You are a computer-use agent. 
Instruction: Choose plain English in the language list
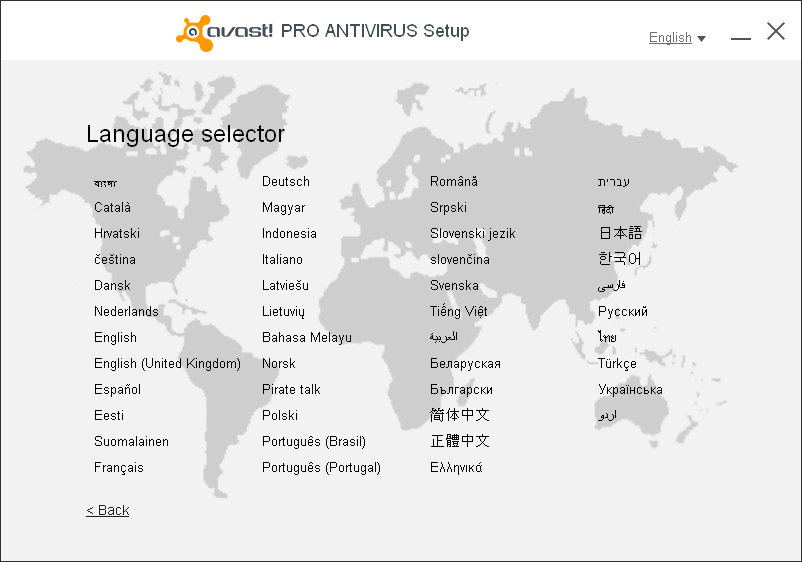(116, 338)
